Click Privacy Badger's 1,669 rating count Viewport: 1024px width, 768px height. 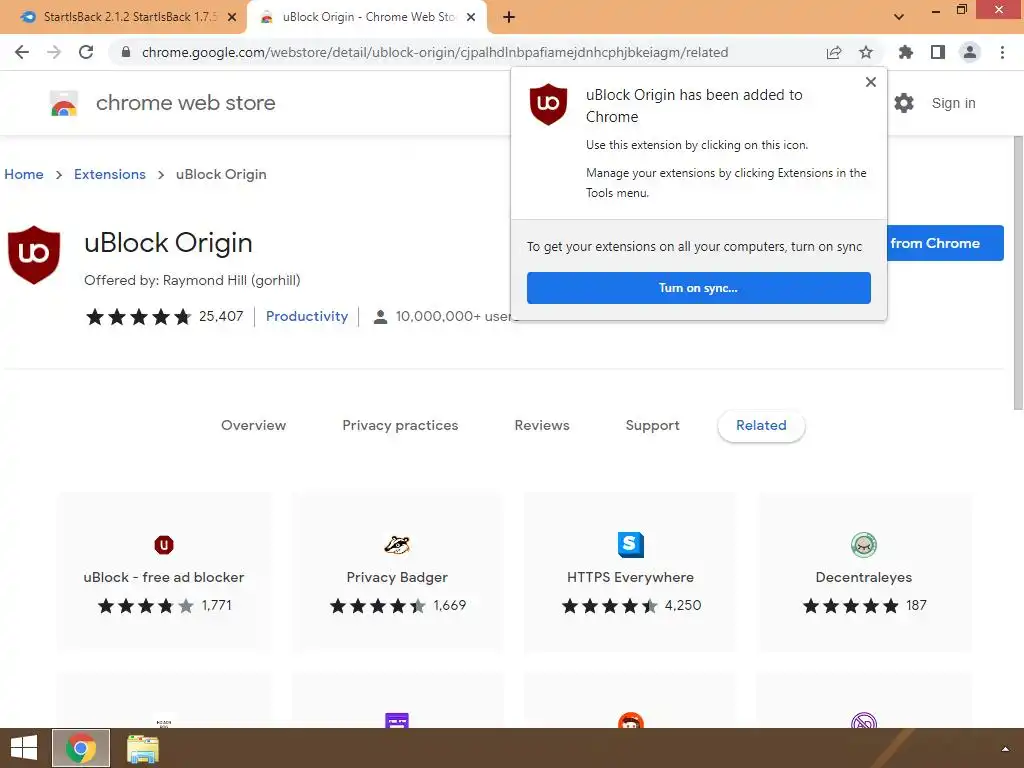(450, 605)
